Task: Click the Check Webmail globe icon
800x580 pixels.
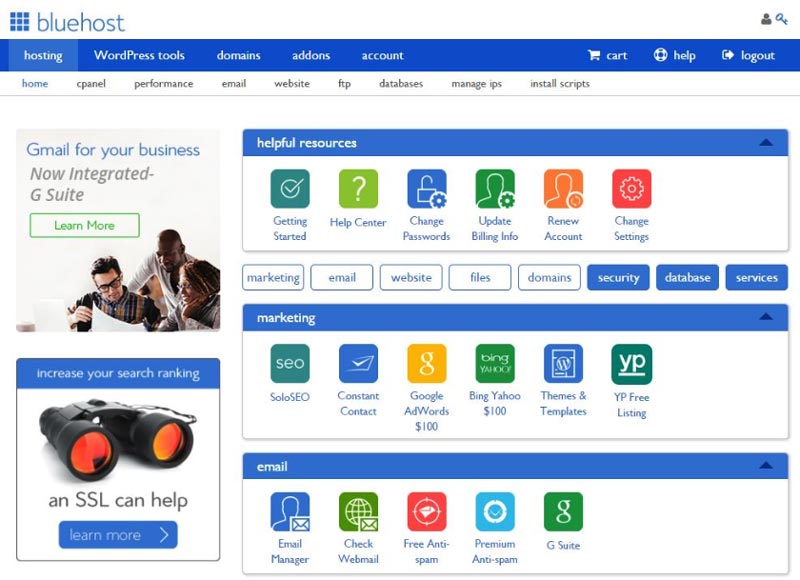Action: [x=358, y=512]
